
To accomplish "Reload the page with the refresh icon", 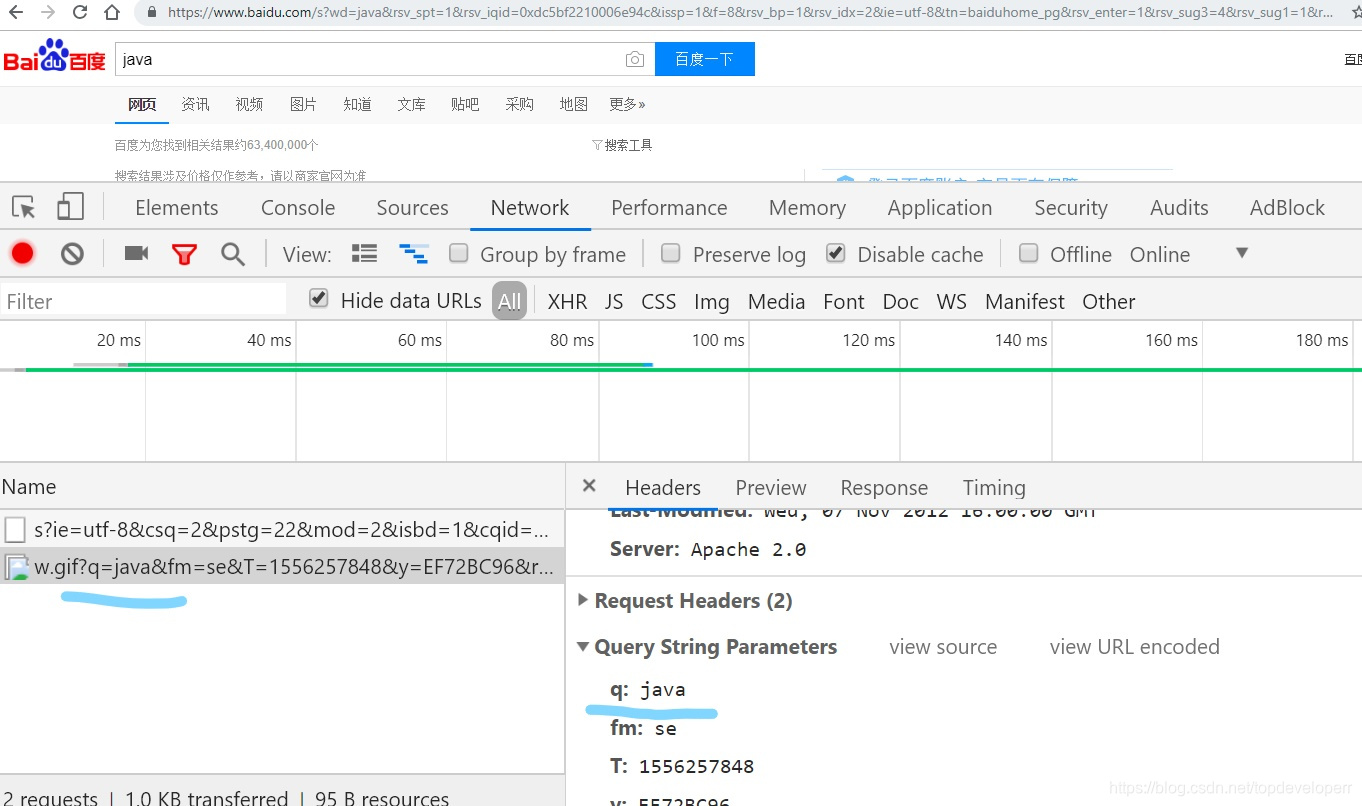I will click(x=80, y=13).
